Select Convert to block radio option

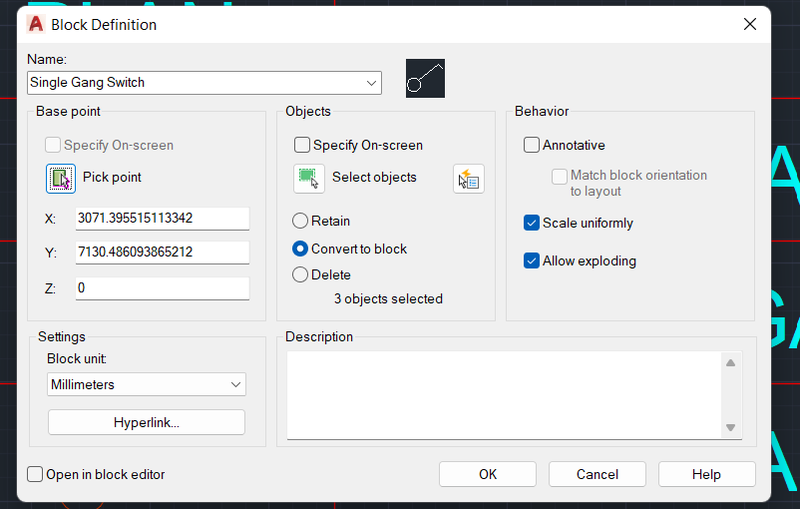click(x=300, y=249)
